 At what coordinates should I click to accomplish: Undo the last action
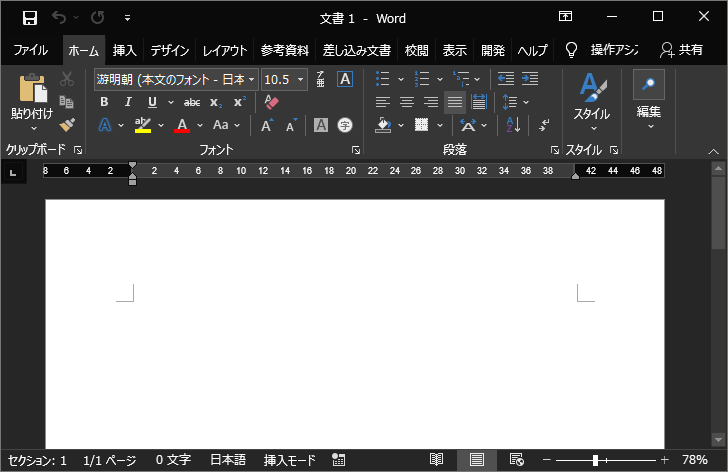click(59, 18)
